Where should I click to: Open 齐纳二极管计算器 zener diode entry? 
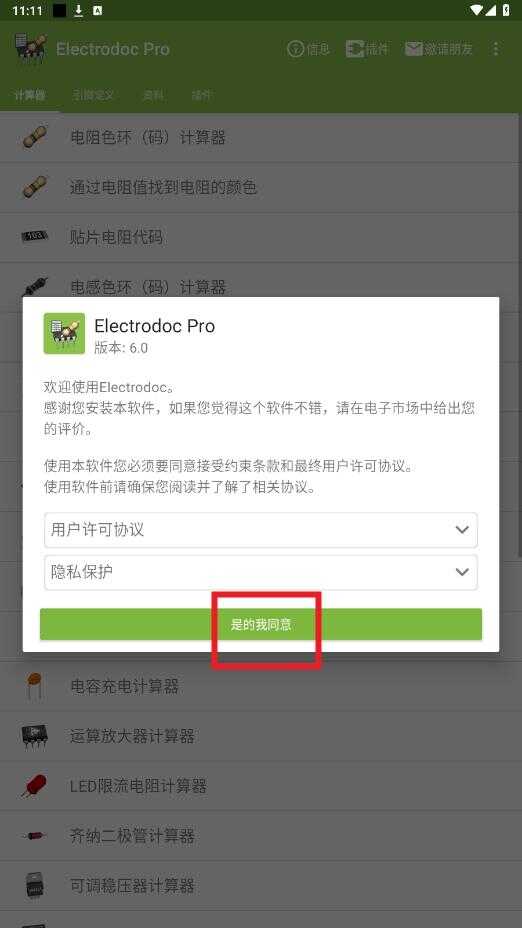click(261, 836)
